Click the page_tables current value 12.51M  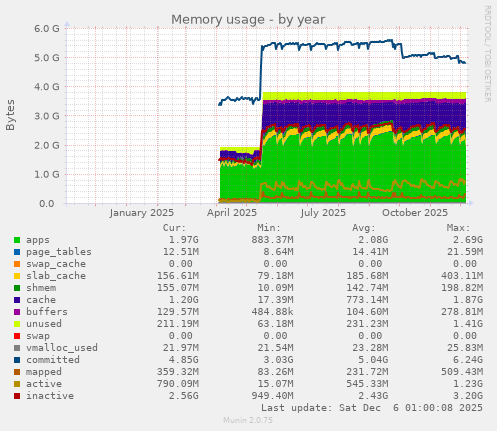181,252
